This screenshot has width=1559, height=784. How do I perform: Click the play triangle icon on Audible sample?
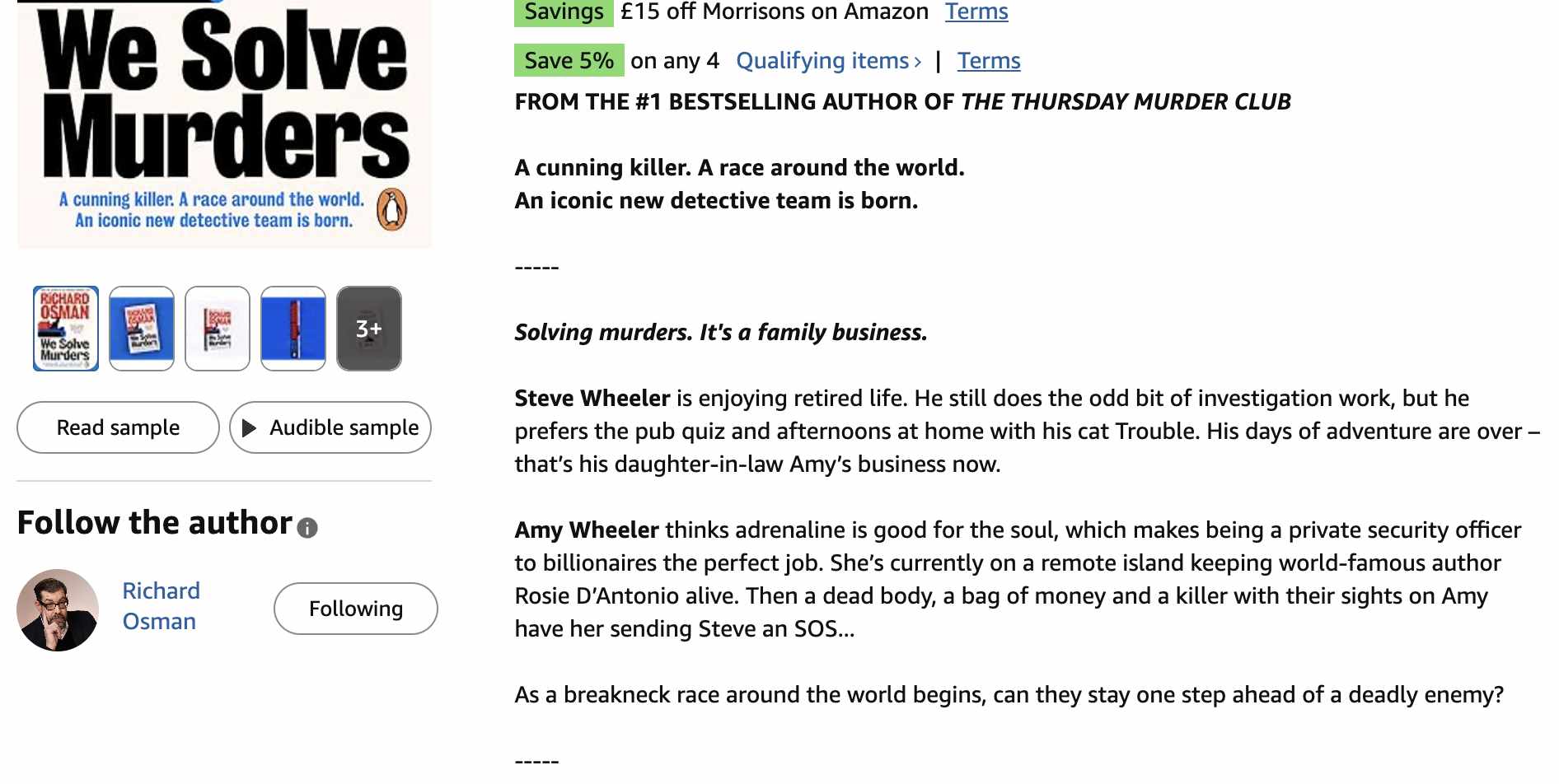(x=249, y=427)
